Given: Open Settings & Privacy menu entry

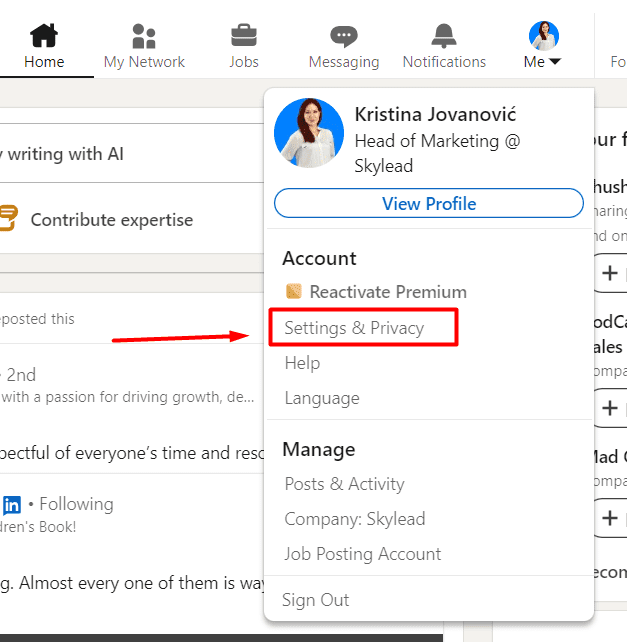Looking at the screenshot, I should tap(354, 328).
